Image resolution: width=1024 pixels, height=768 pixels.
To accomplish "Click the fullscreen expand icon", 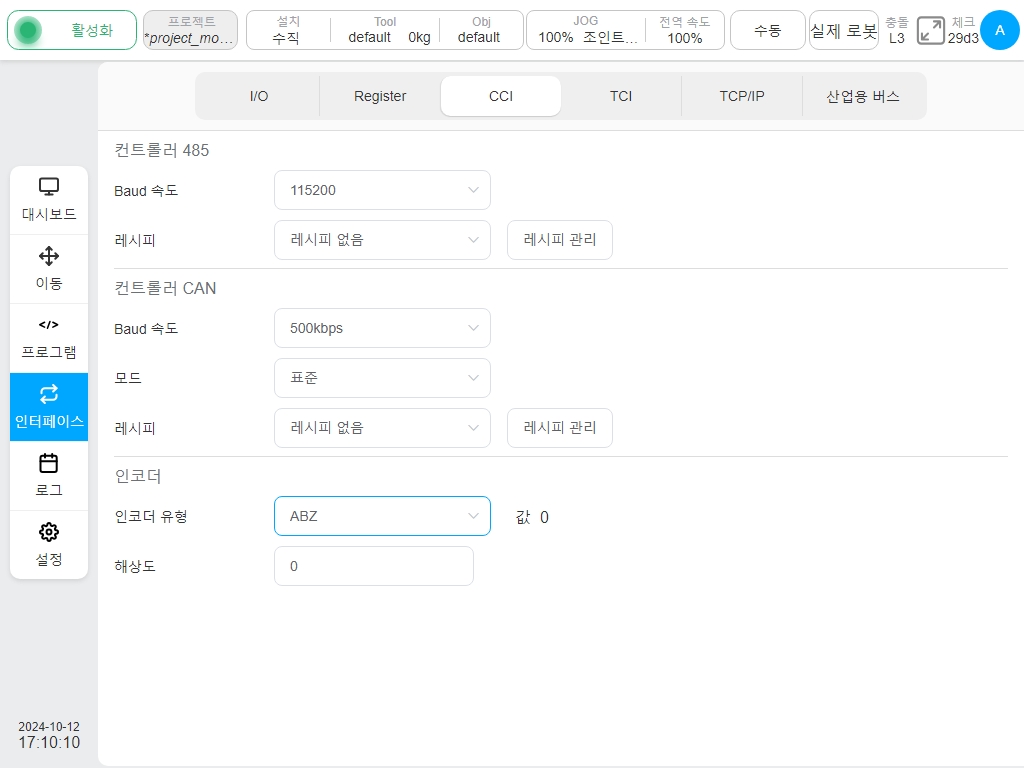I will [x=931, y=31].
